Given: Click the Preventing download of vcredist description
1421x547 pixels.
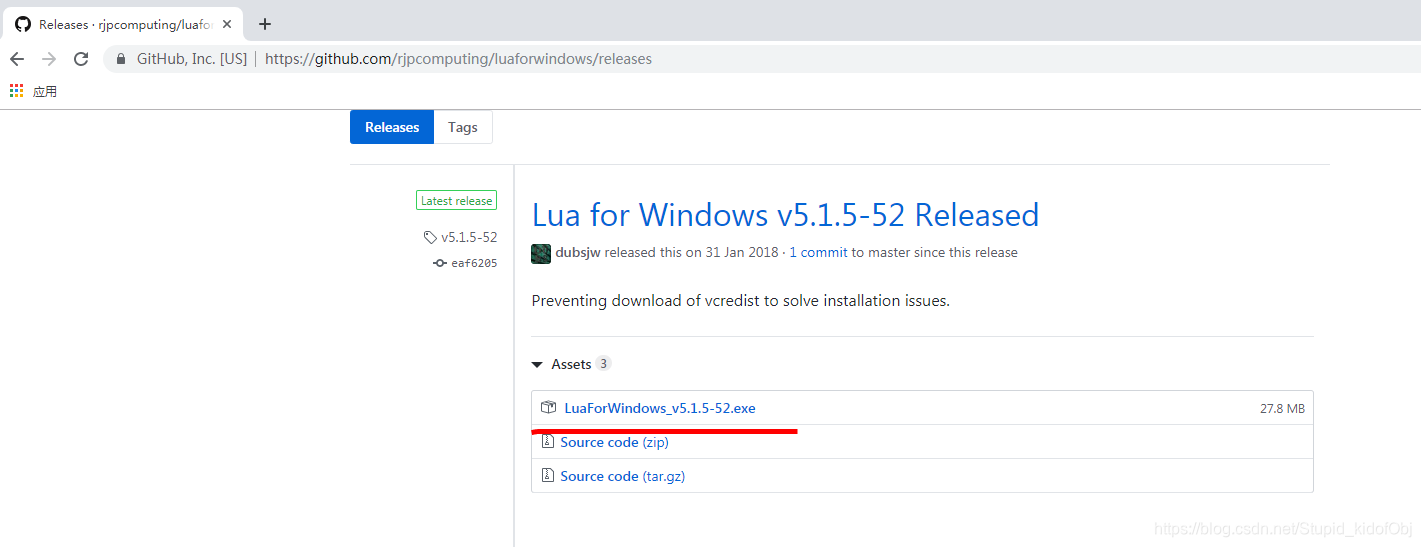Looking at the screenshot, I should [740, 300].
